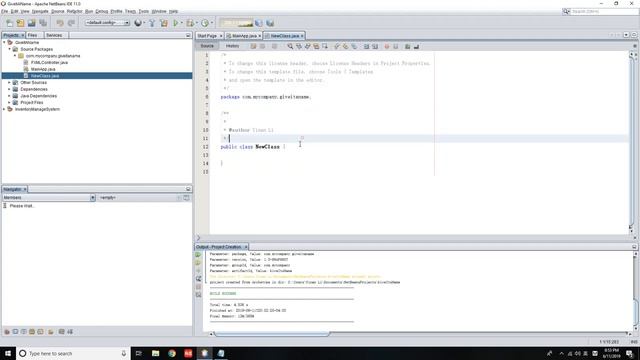Toggle the Rectangular Selection icon

325,47
